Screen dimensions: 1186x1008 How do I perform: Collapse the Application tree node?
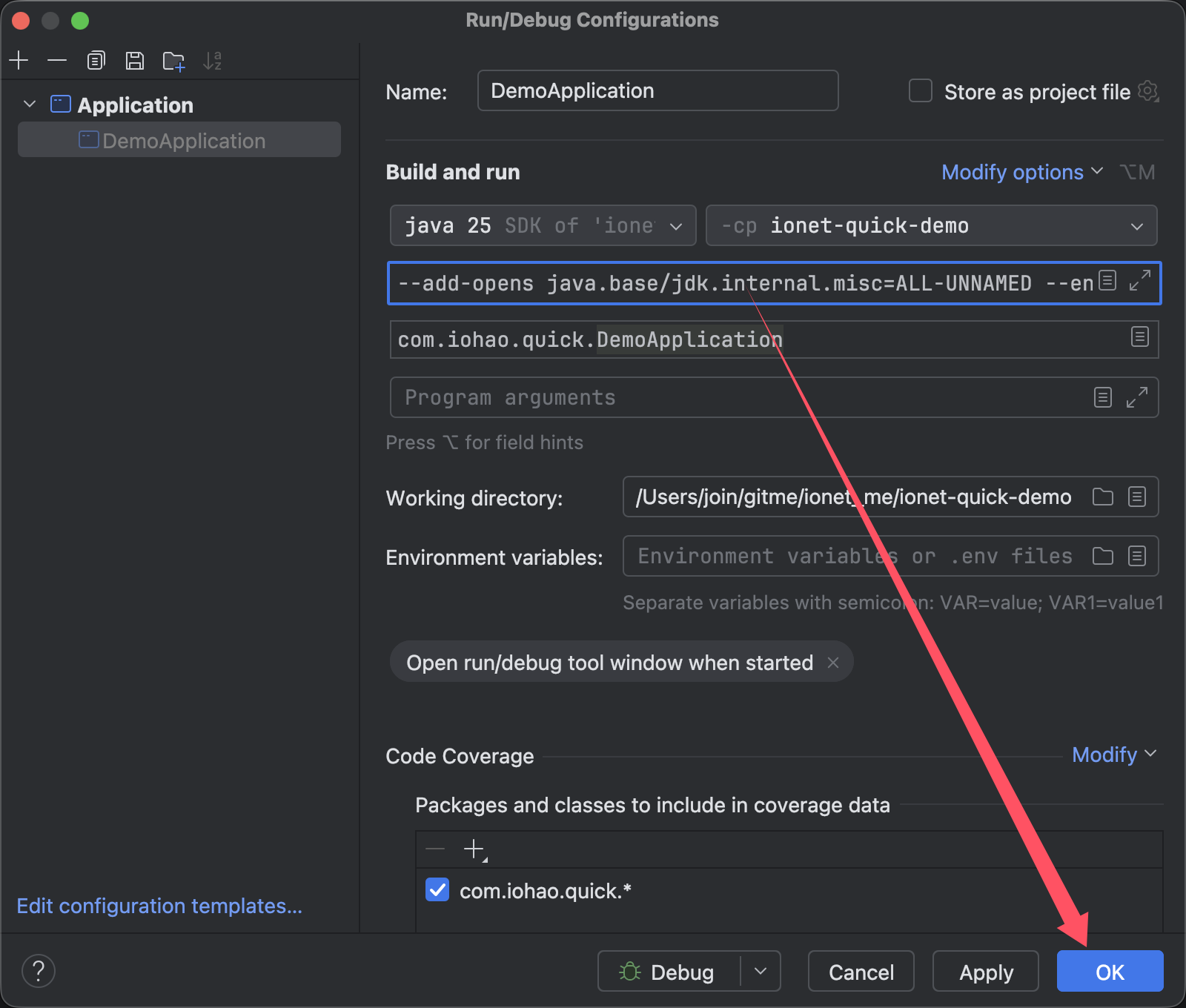pyautogui.click(x=30, y=105)
